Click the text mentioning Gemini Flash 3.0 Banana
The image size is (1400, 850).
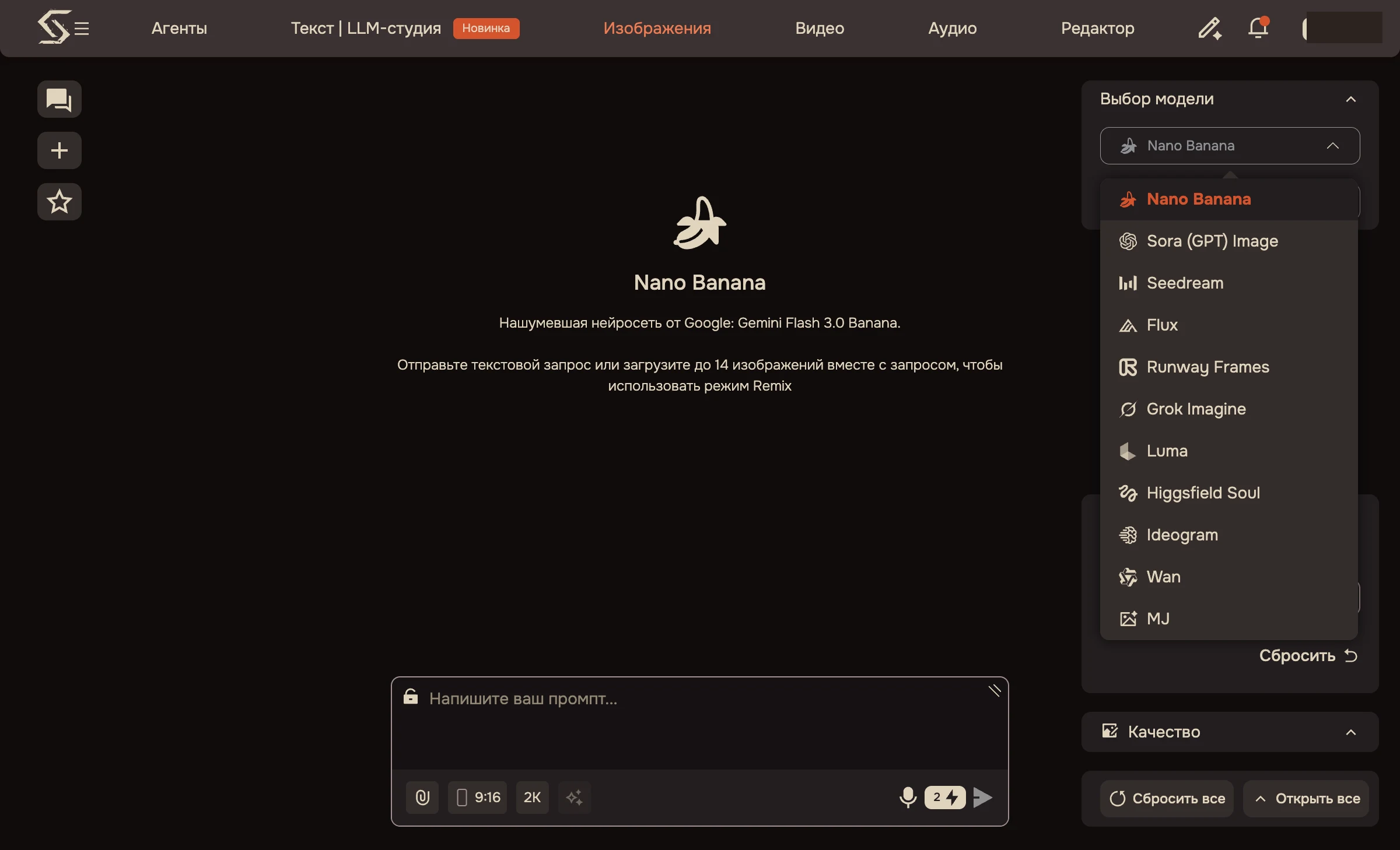click(x=700, y=323)
